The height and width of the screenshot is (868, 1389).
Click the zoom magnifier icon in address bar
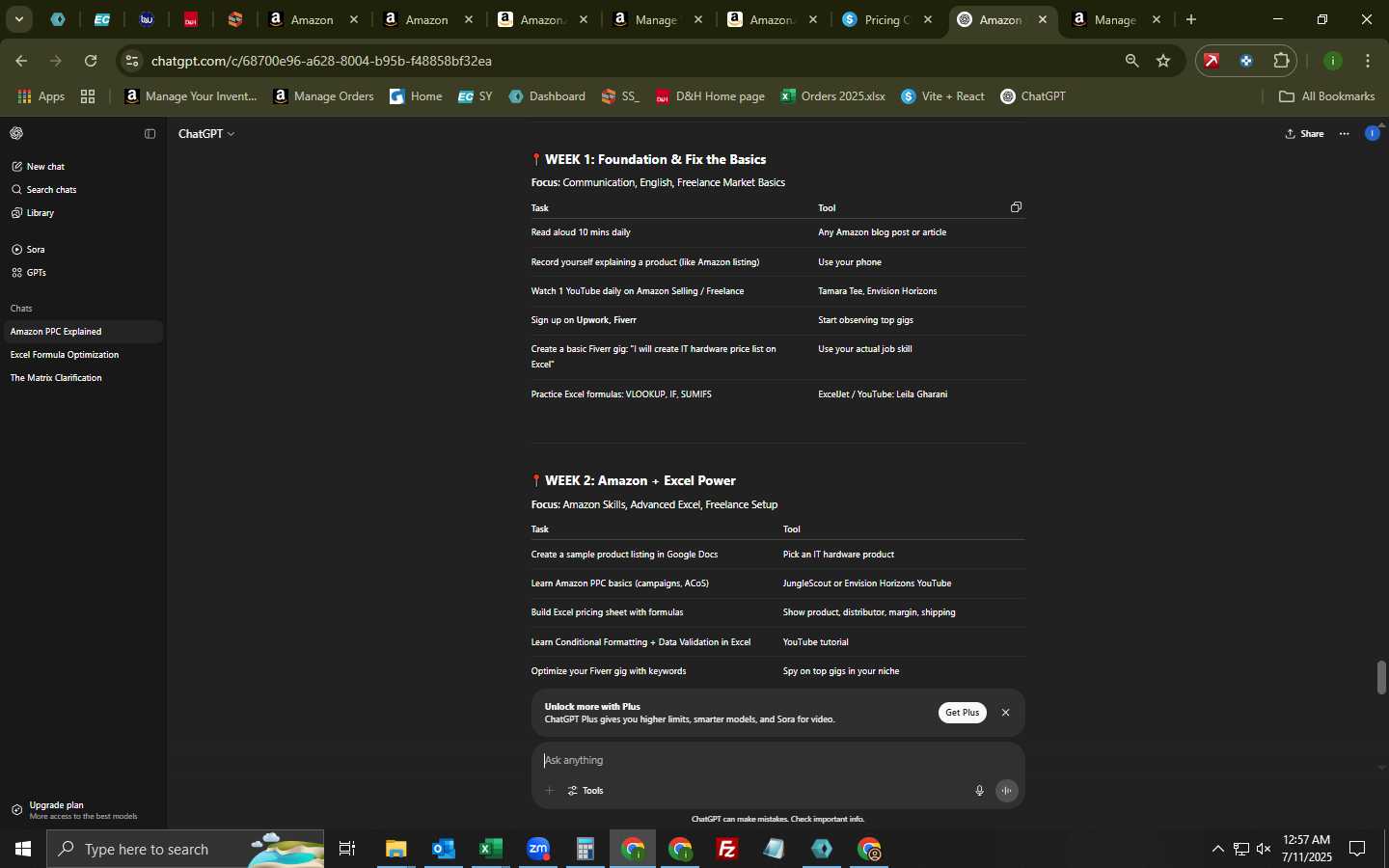click(x=1131, y=61)
